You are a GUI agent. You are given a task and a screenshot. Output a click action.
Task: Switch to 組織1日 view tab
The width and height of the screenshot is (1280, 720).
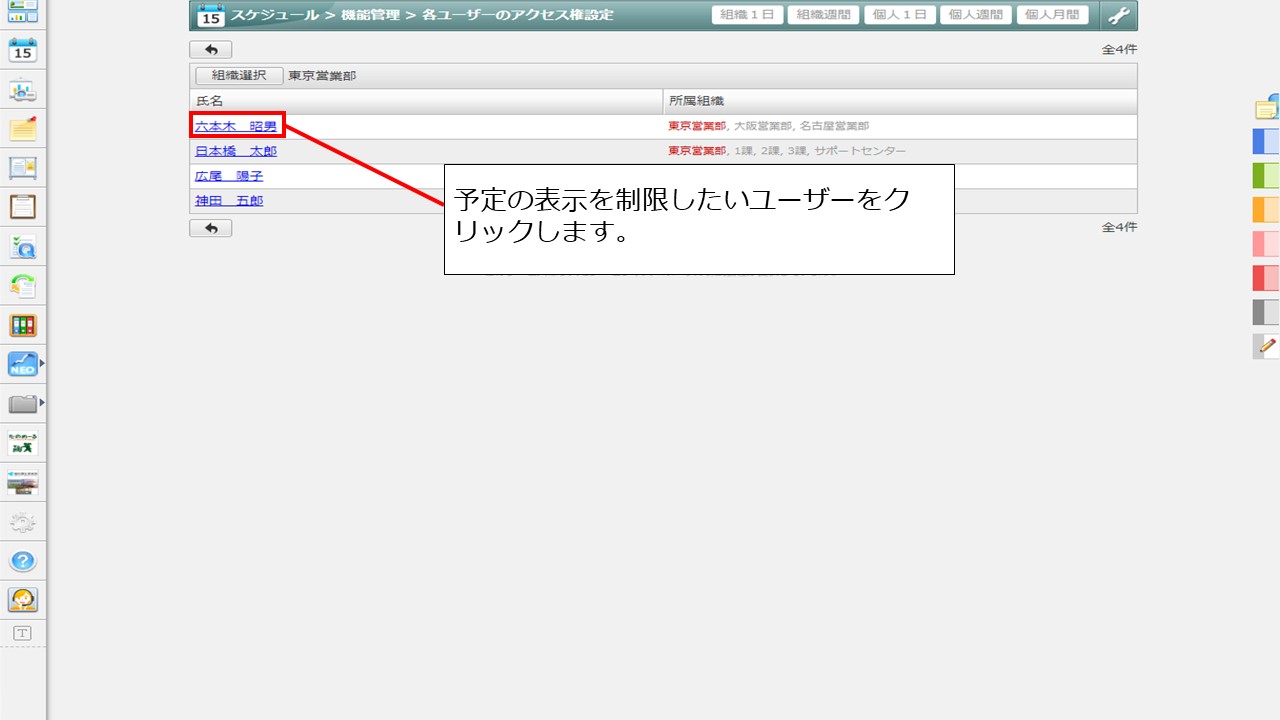(747, 15)
